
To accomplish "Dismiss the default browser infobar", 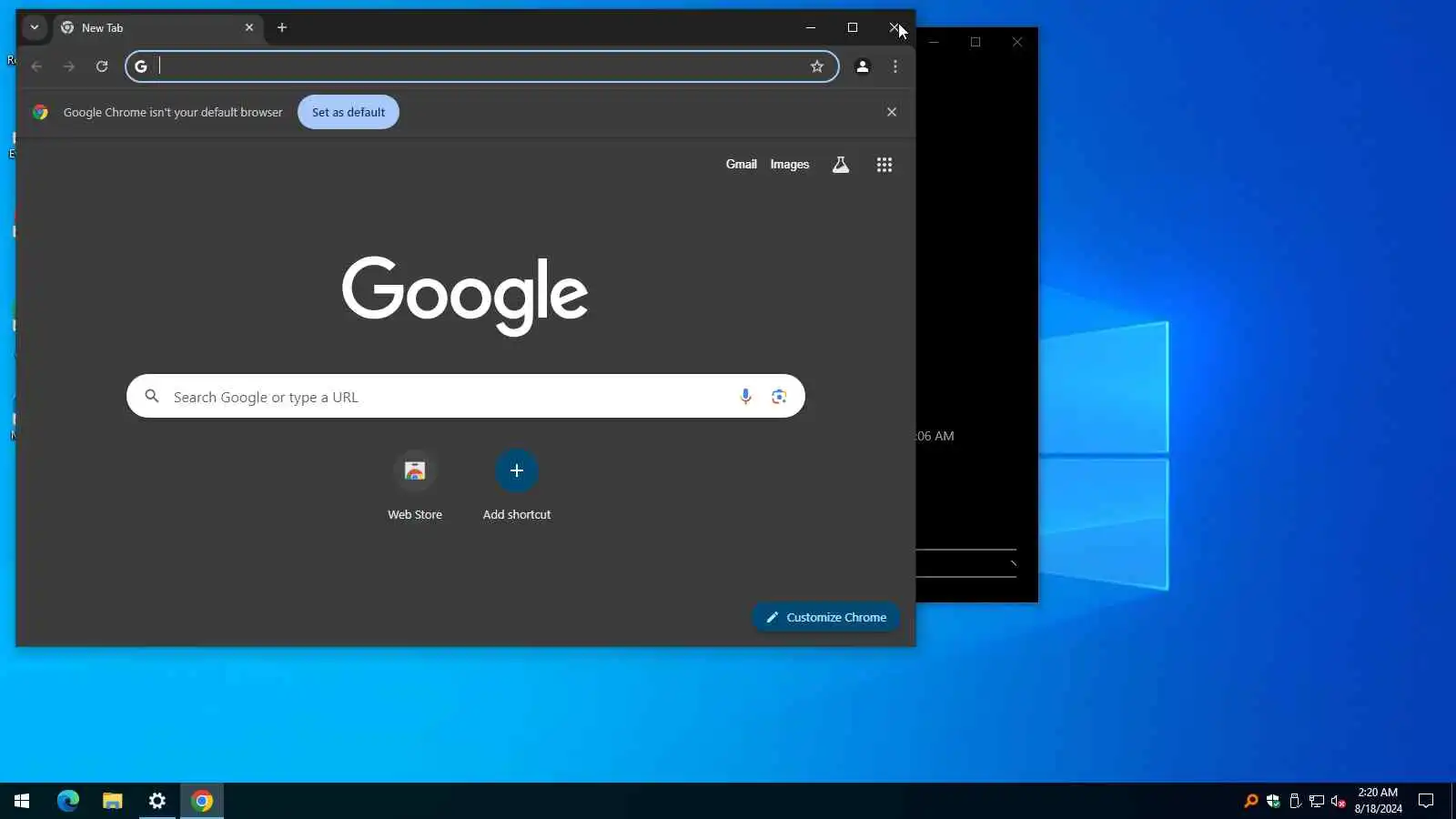I will (892, 112).
